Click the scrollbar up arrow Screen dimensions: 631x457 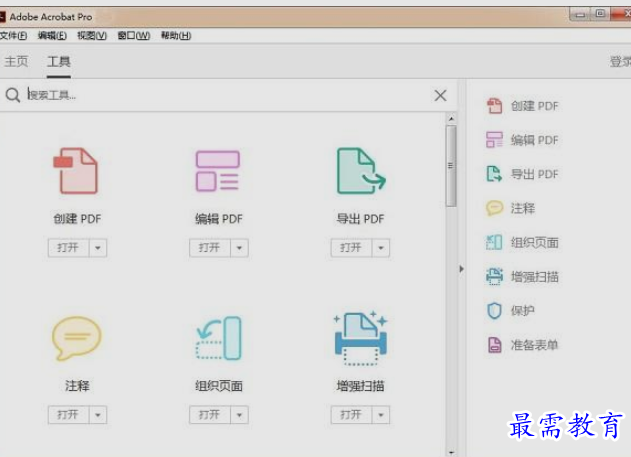click(451, 119)
